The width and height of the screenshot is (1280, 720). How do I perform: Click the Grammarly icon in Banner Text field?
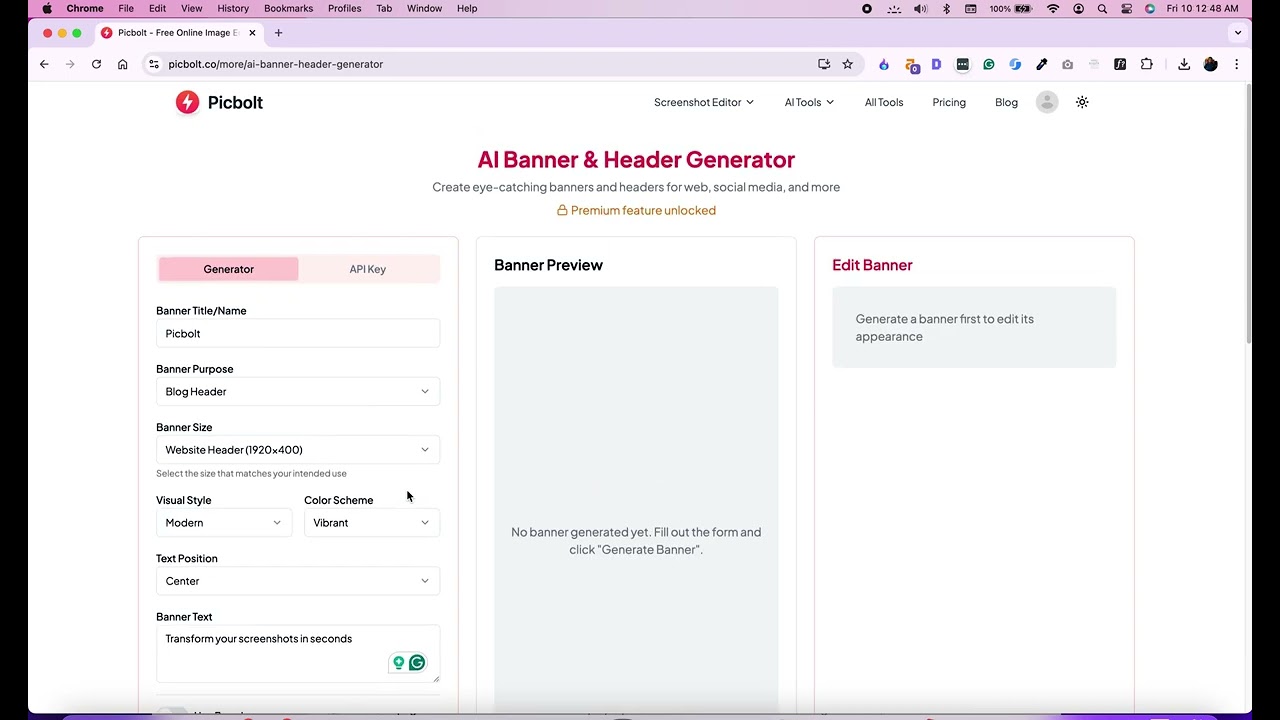coord(417,662)
